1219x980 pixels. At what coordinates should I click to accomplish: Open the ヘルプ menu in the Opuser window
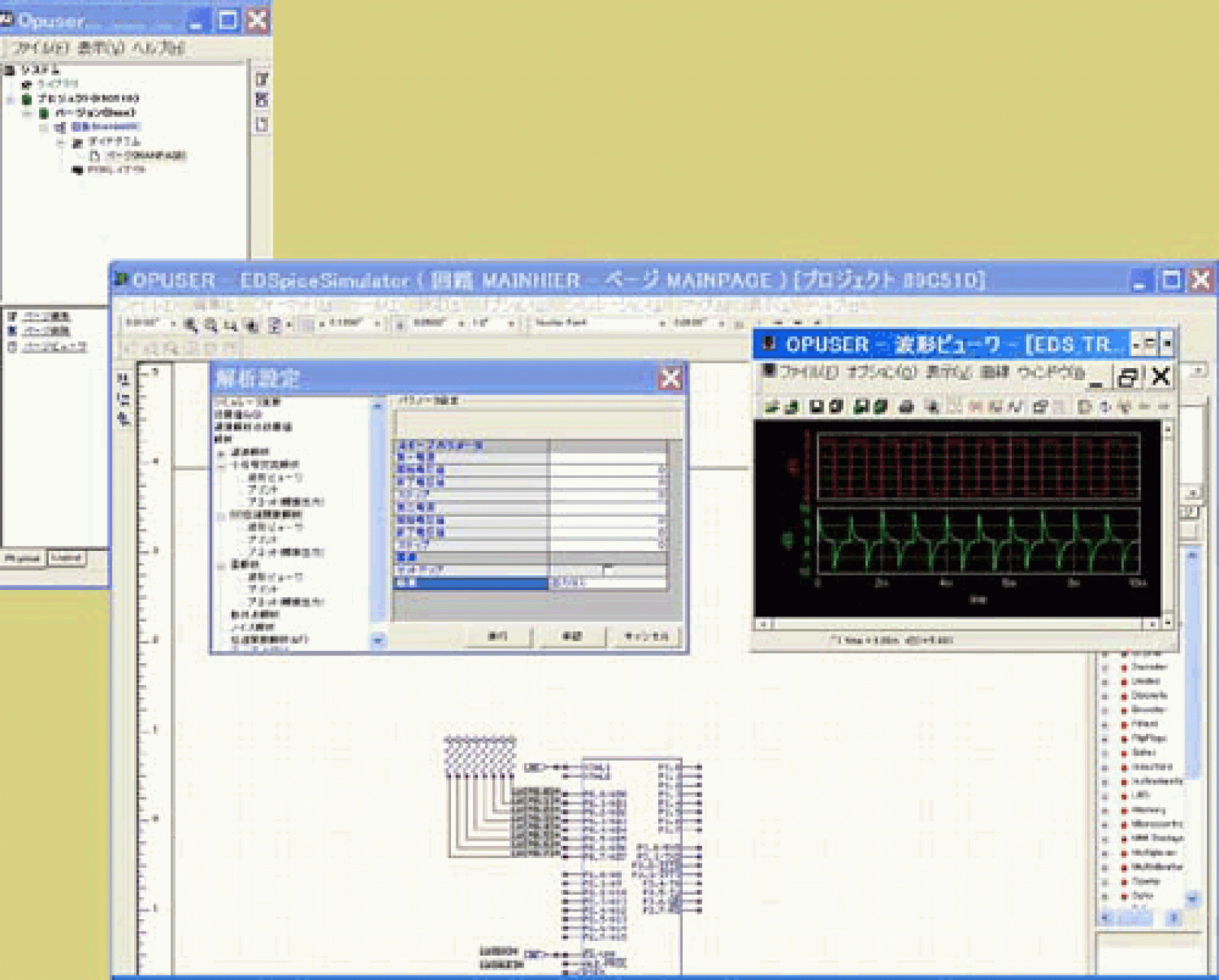158,47
